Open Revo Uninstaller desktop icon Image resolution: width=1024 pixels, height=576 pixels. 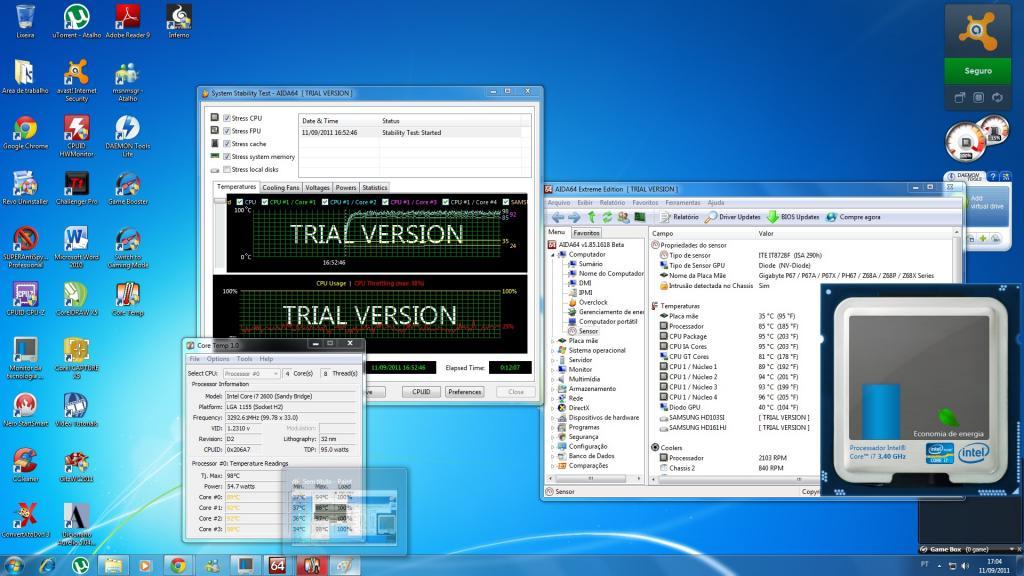25,189
